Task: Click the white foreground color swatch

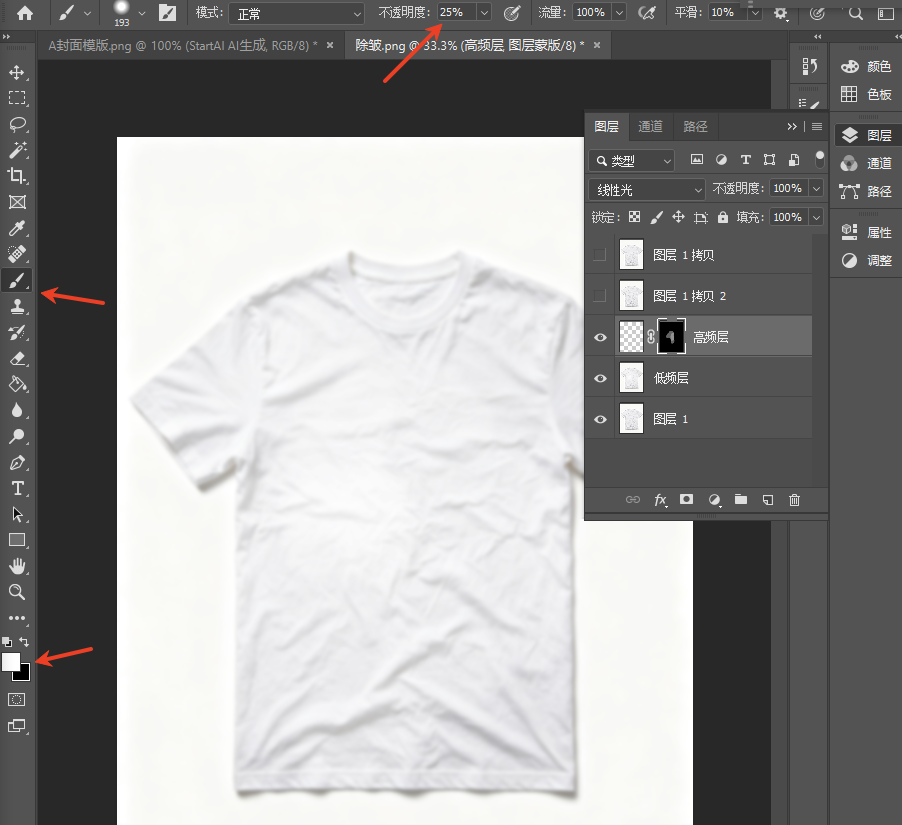Action: click(x=10, y=661)
